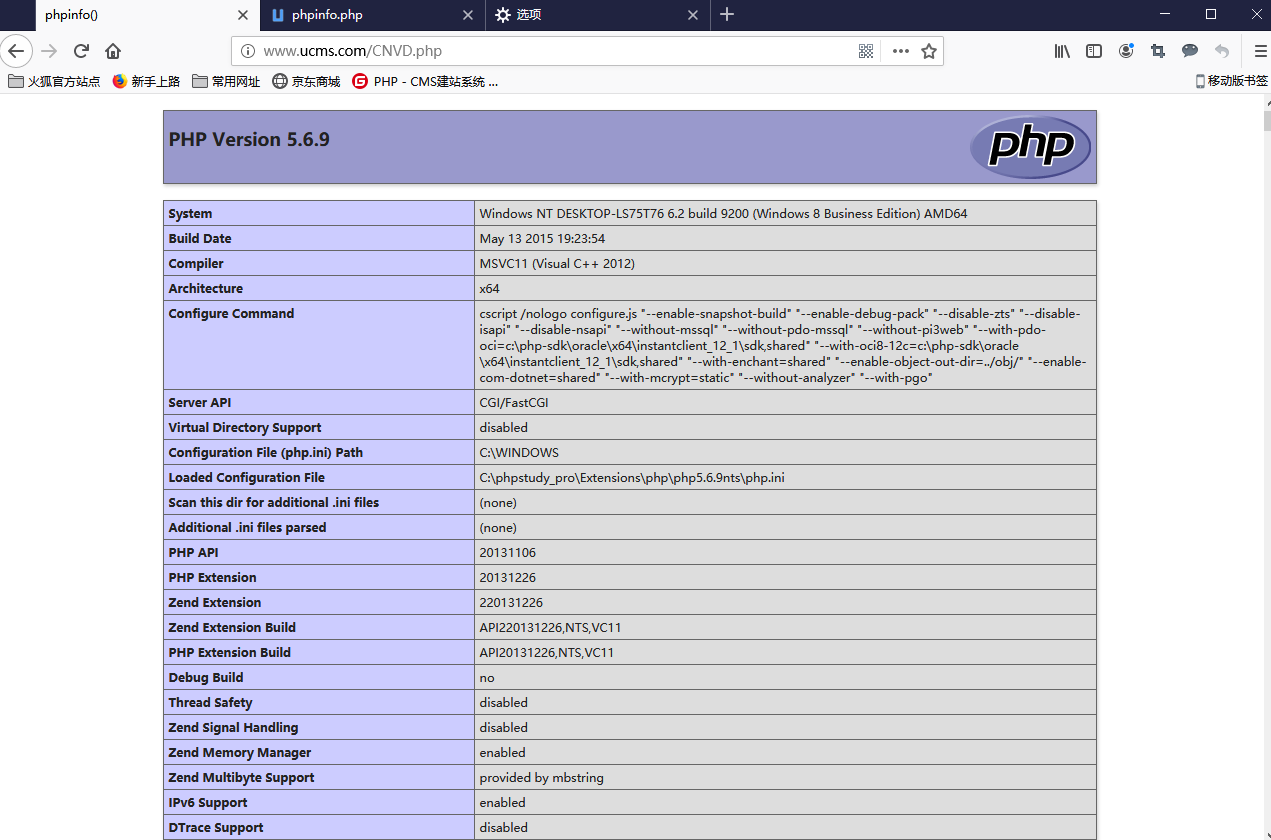
Task: Open a new tab with plus
Action: (x=727, y=14)
